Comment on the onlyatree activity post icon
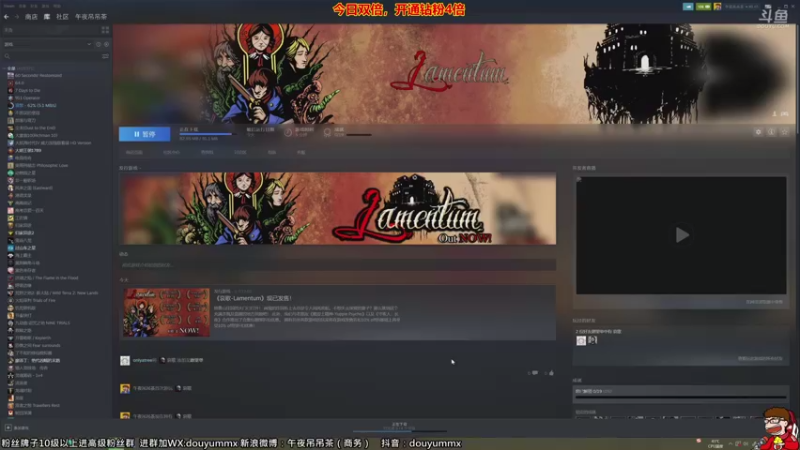The width and height of the screenshot is (800, 450). (535, 373)
